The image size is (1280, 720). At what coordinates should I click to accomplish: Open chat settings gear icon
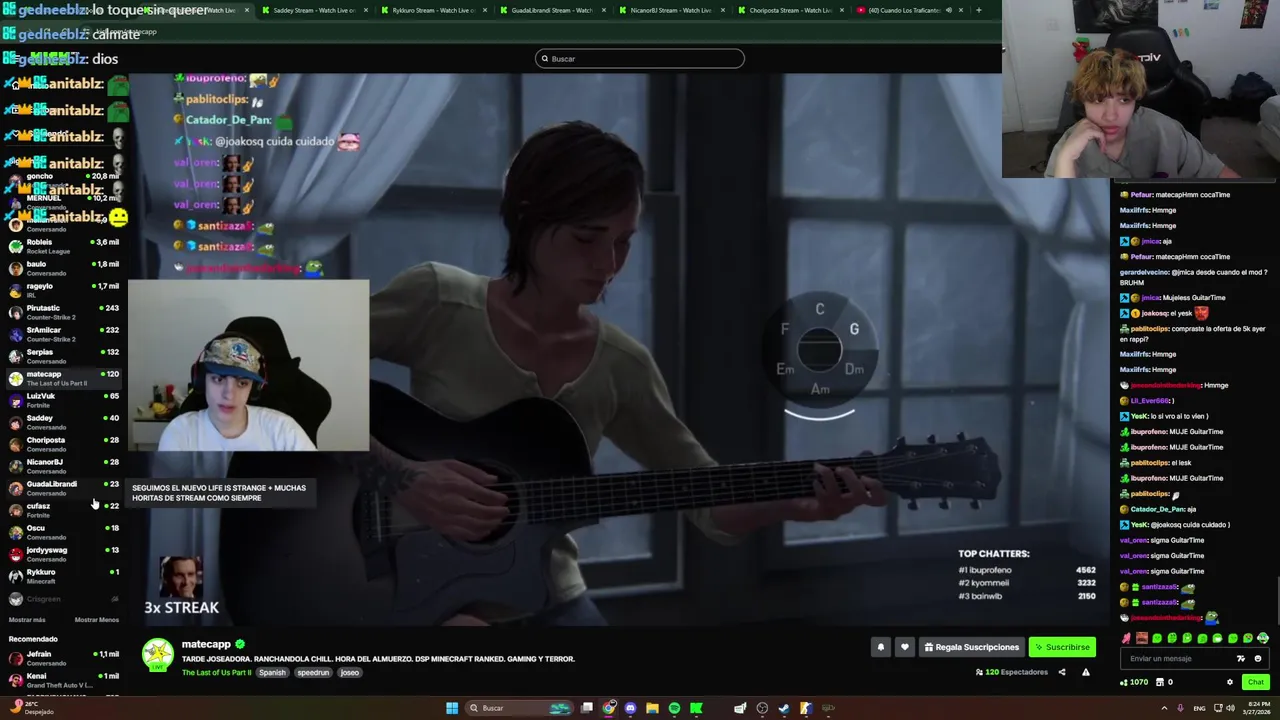pos(1230,682)
